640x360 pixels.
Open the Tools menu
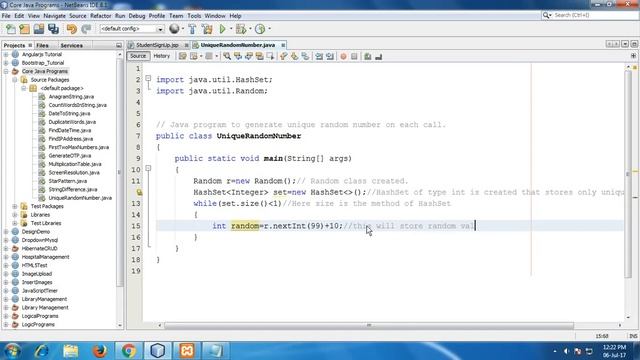(x=194, y=16)
